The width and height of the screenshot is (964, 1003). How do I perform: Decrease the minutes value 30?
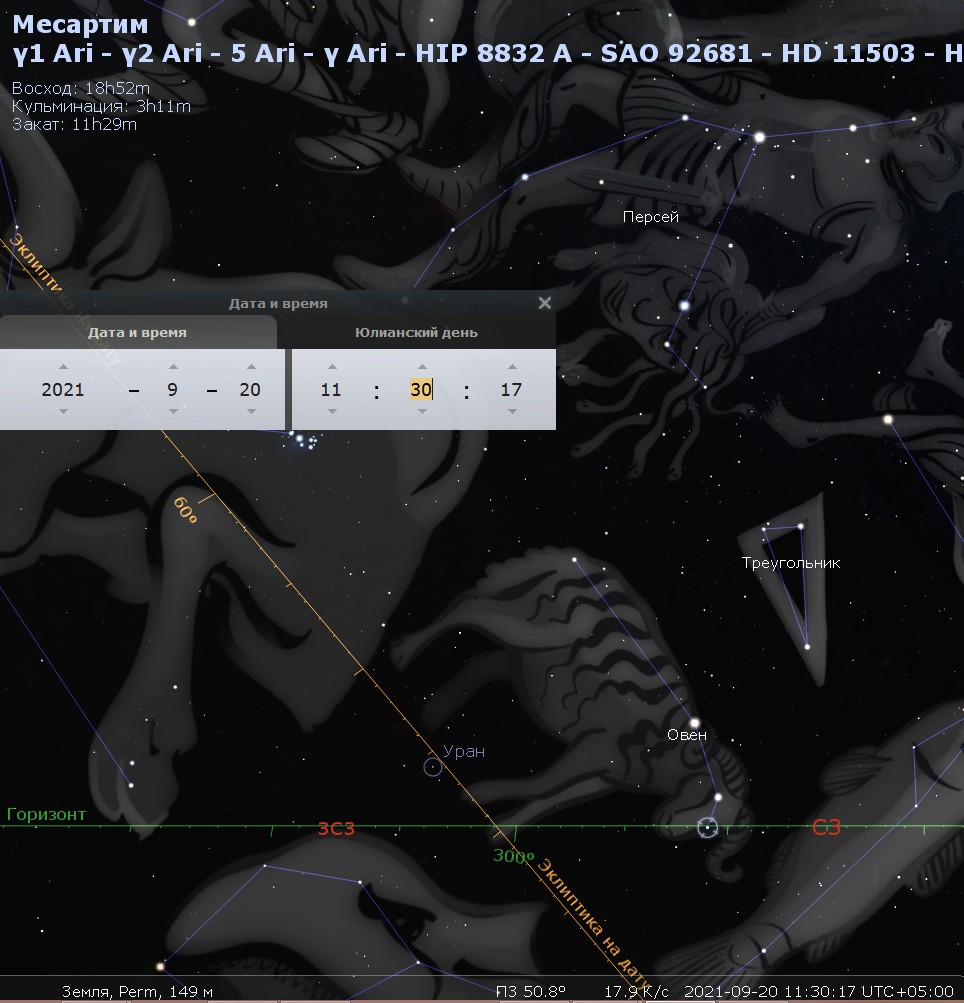(x=422, y=411)
